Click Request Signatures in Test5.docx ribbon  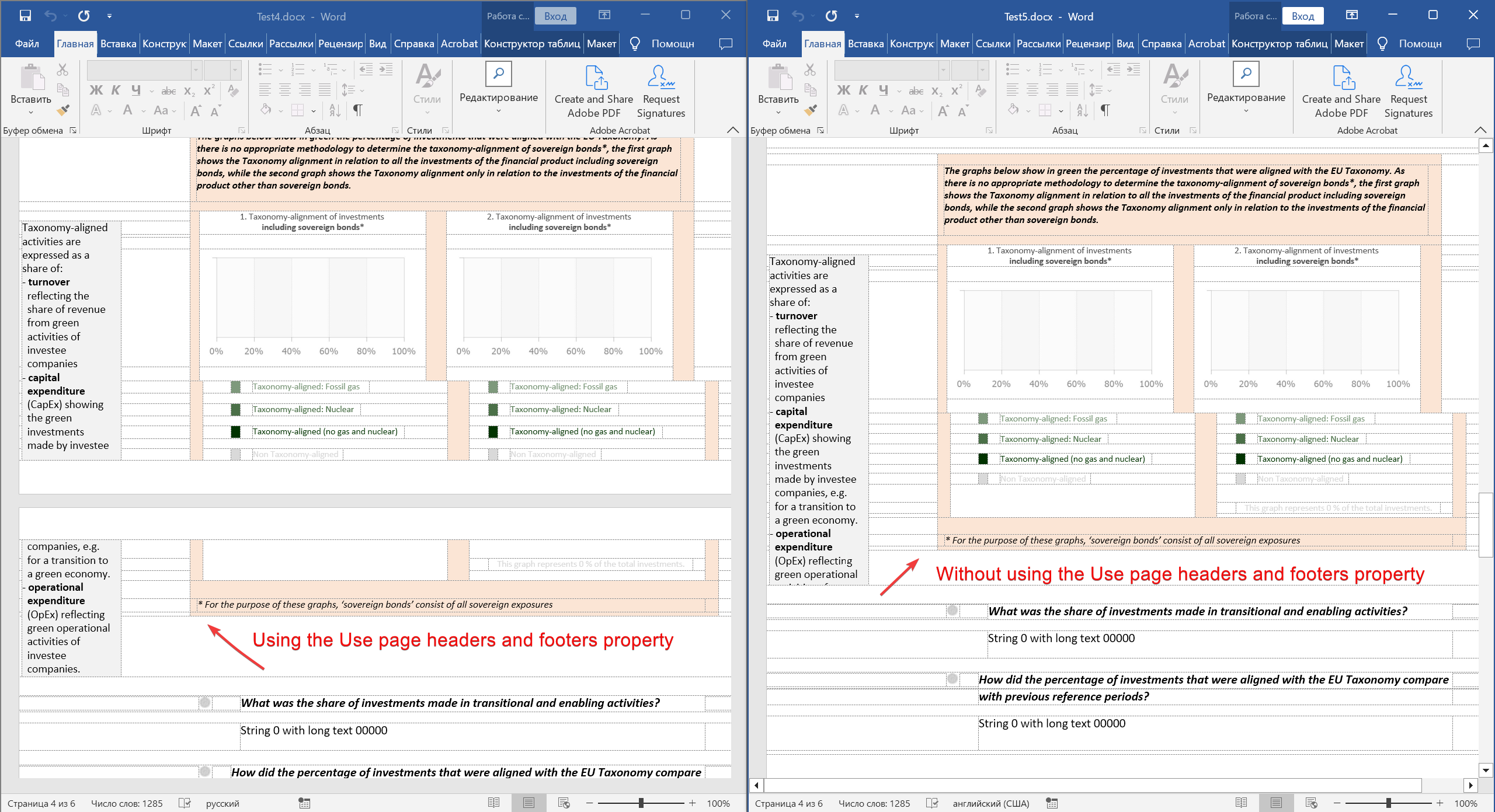tap(1409, 91)
